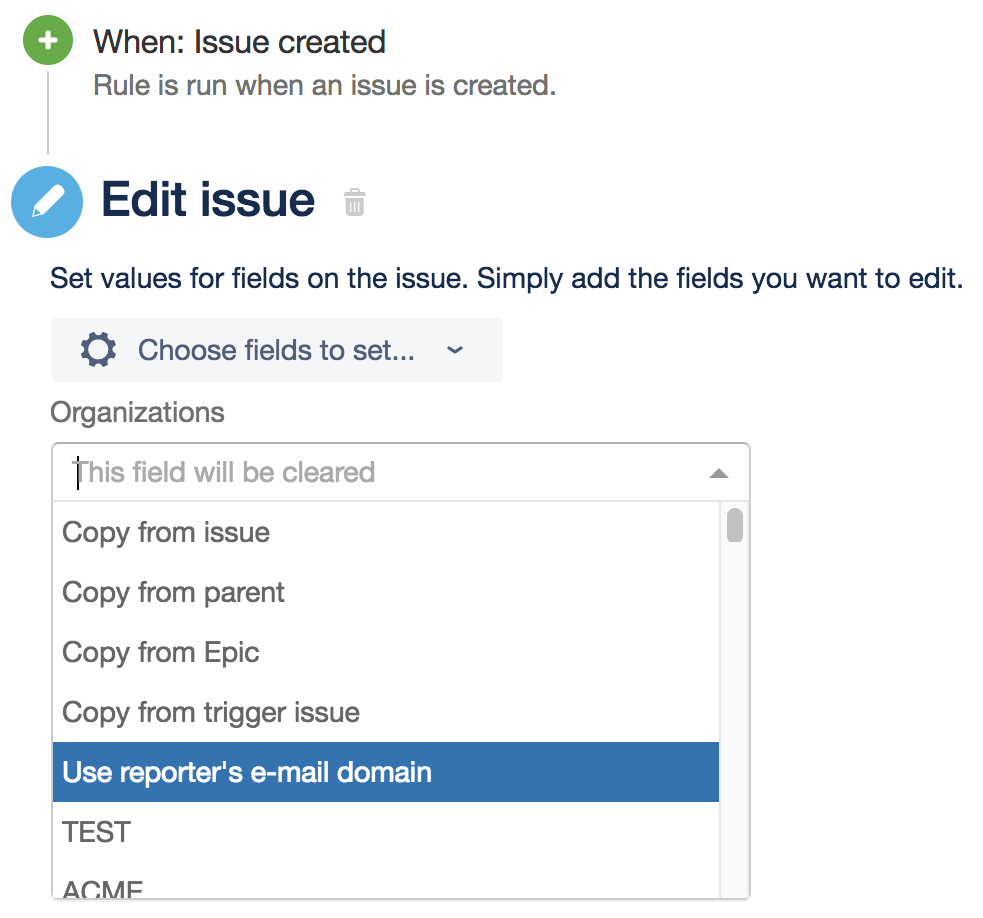Choose the TEST organization
Image resolution: width=983 pixels, height=918 pixels.
pos(386,832)
